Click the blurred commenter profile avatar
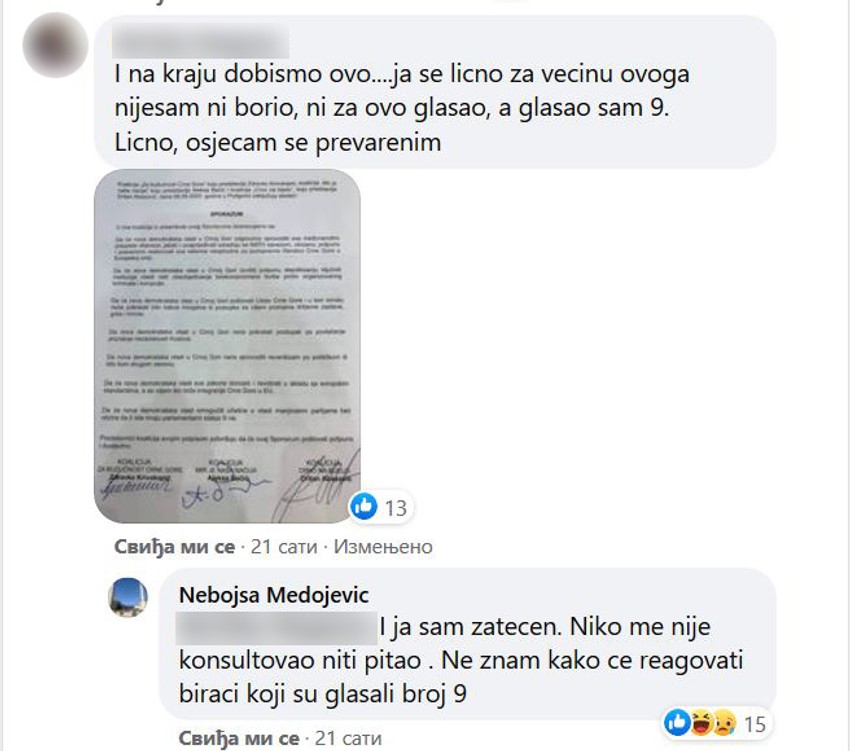The height and width of the screenshot is (751, 850). click(55, 44)
